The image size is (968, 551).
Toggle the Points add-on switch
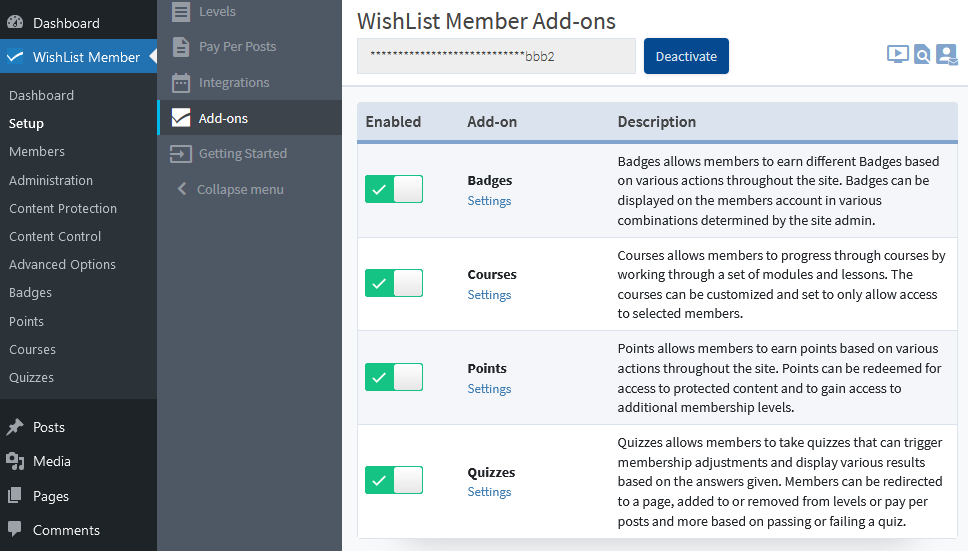pyautogui.click(x=394, y=377)
